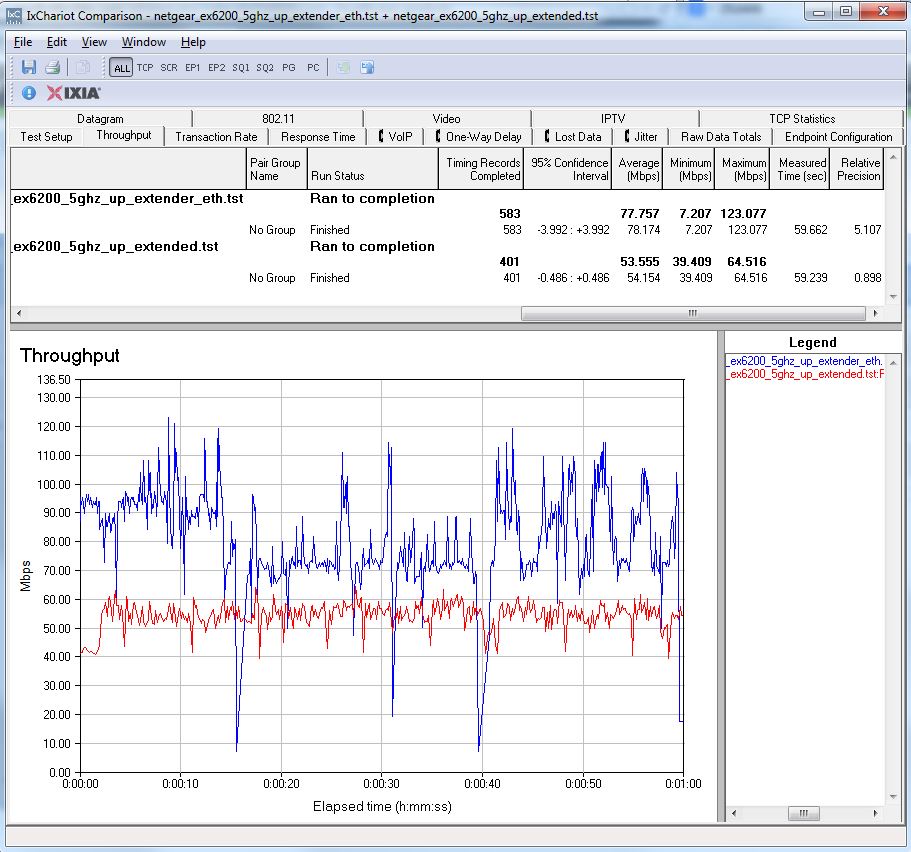Select the SQ2 filter button
This screenshot has width=911, height=852.
click(x=264, y=68)
